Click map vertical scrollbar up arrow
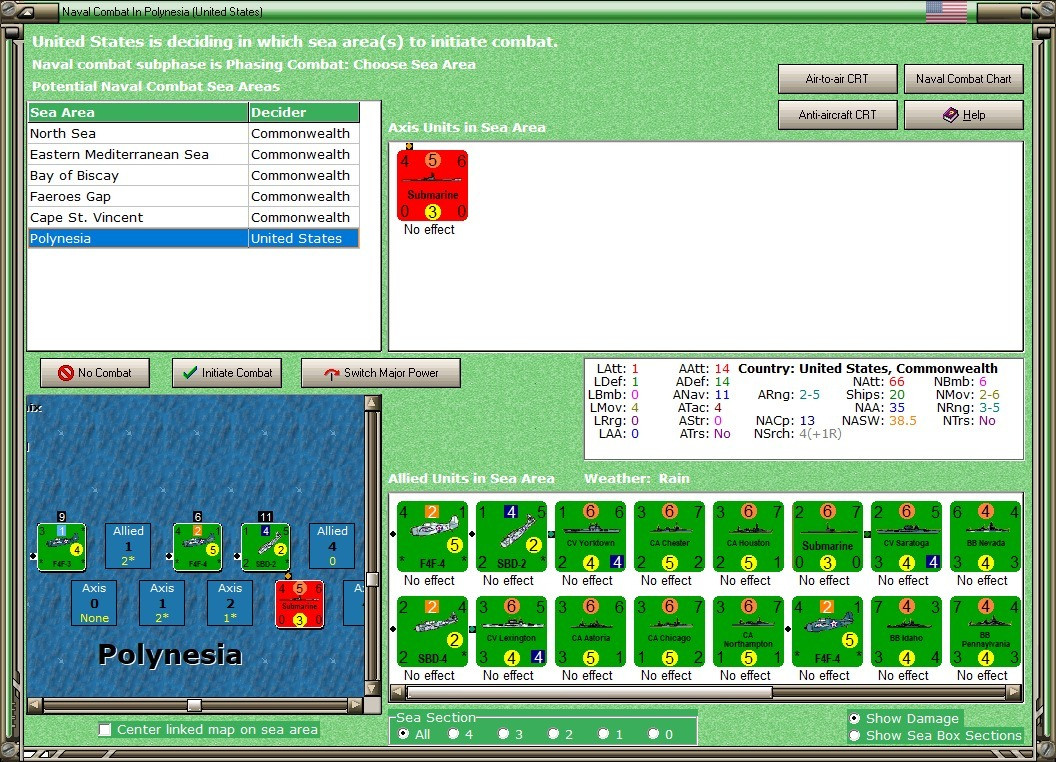 coord(372,404)
